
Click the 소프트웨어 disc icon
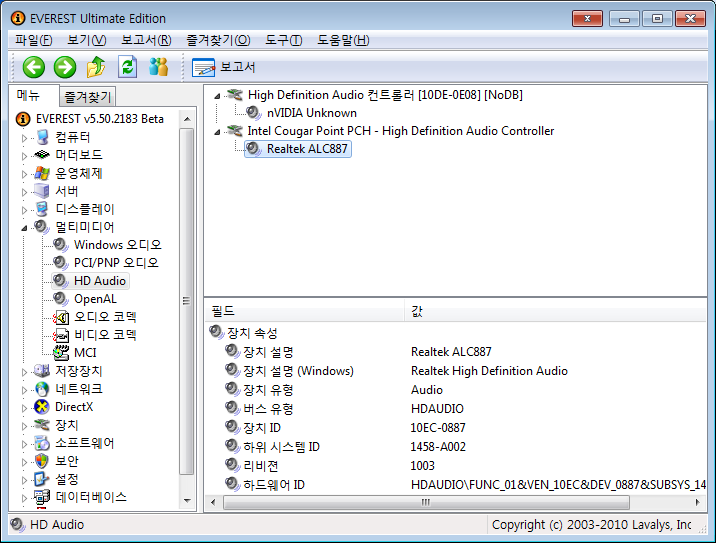point(42,443)
